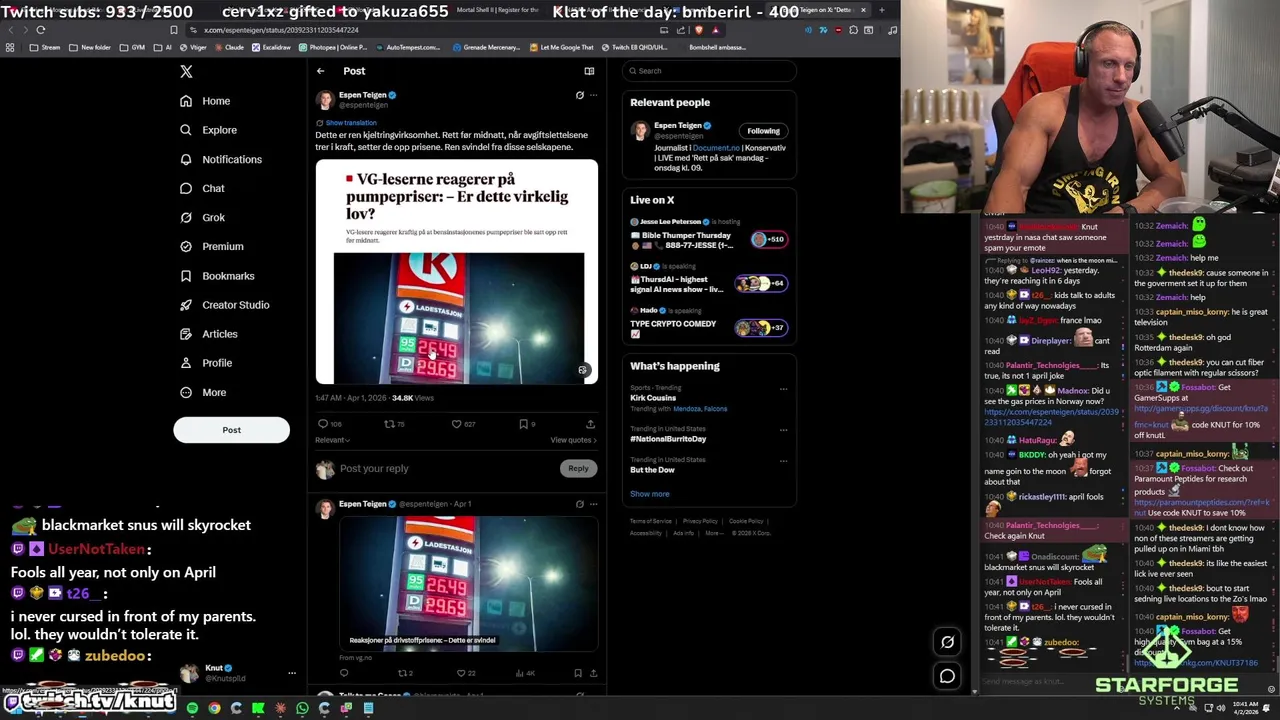Click the Grok floating button
The width and height of the screenshot is (1280, 720).
pos(947,642)
